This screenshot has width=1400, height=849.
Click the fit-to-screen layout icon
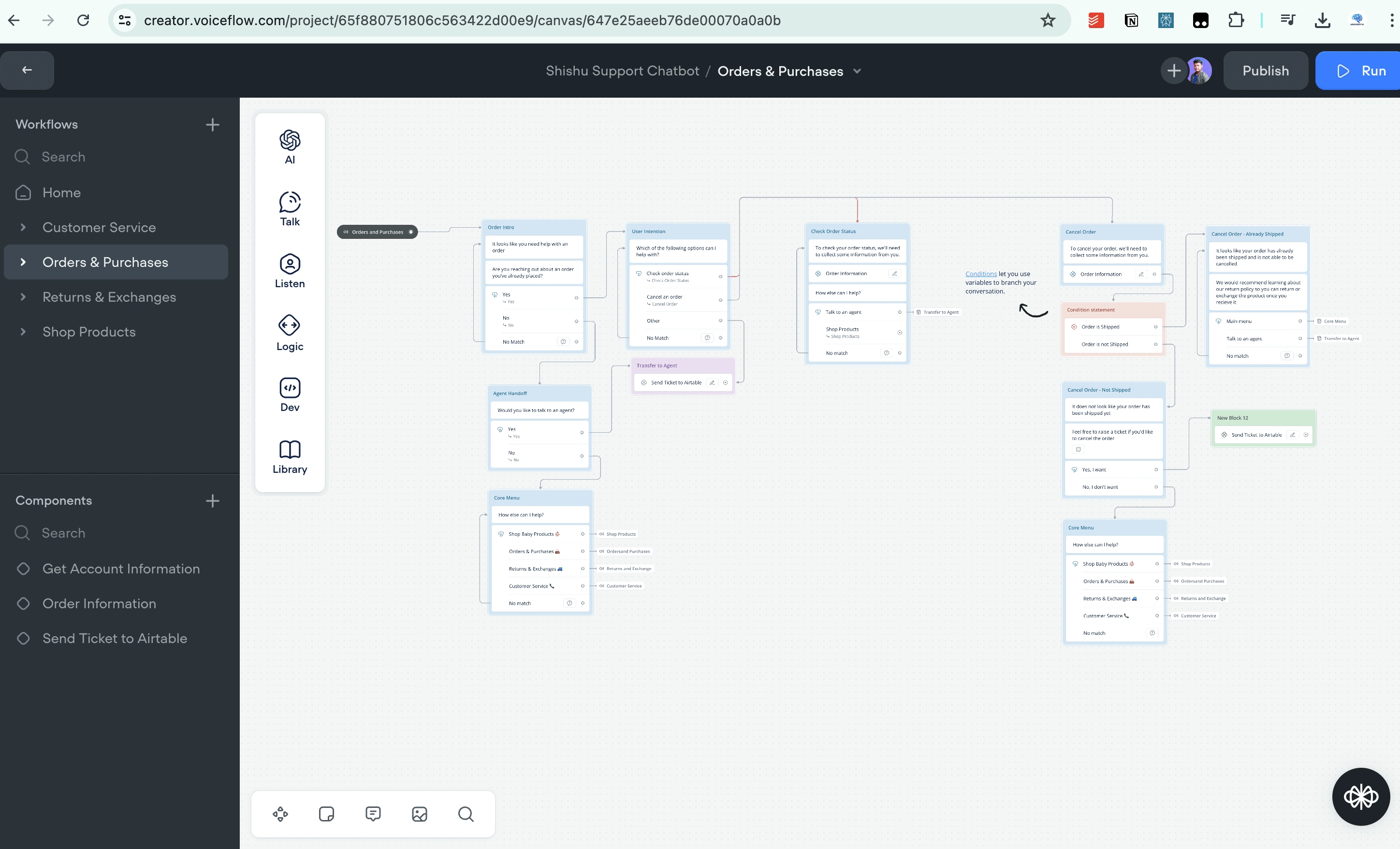pos(280,813)
